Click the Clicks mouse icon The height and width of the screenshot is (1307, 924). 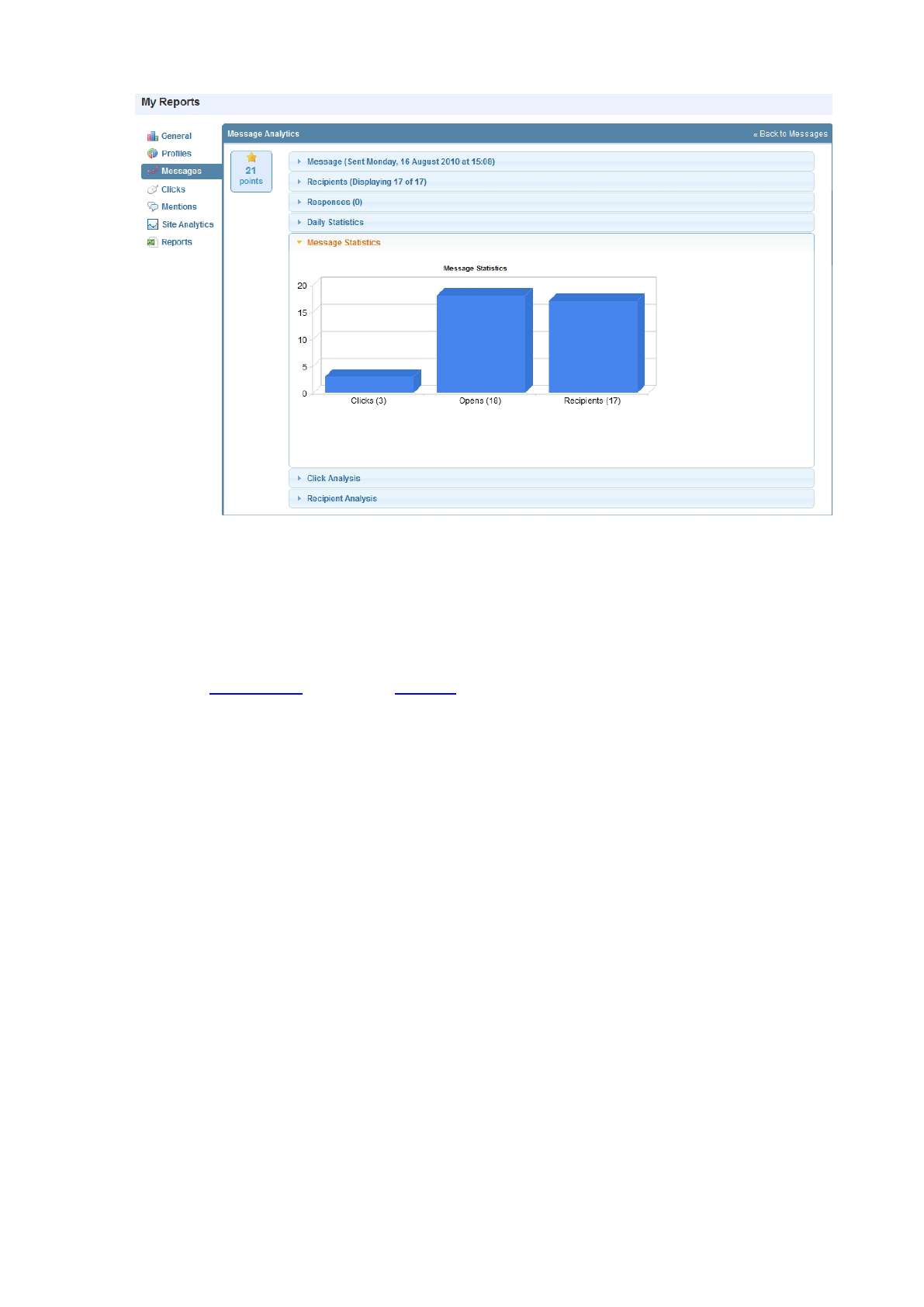(153, 189)
